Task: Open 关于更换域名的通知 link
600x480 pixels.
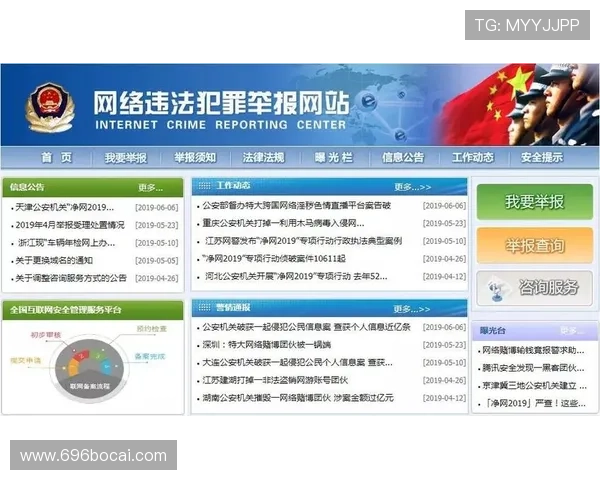Action: 54,261
